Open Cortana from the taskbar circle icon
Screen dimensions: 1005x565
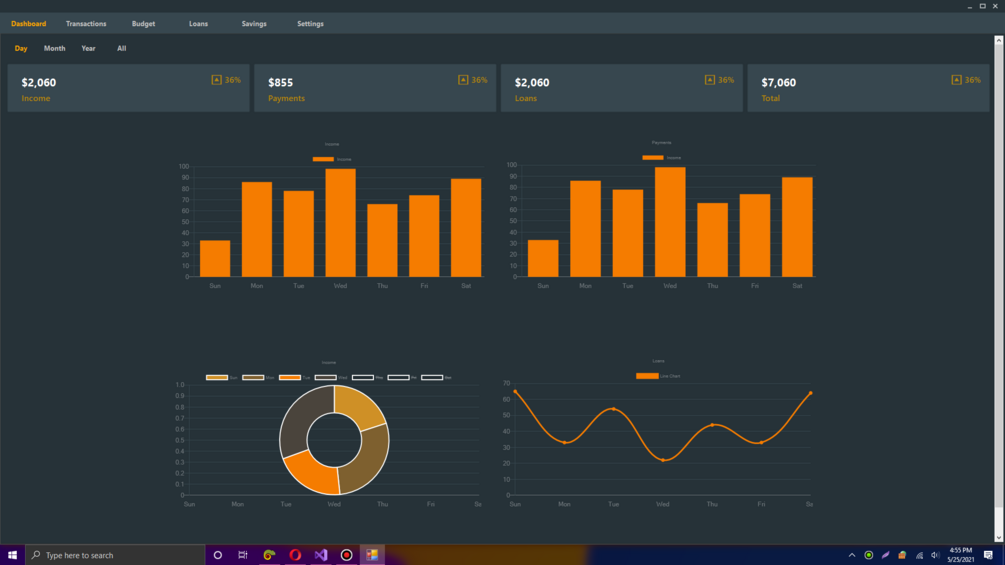tap(218, 555)
